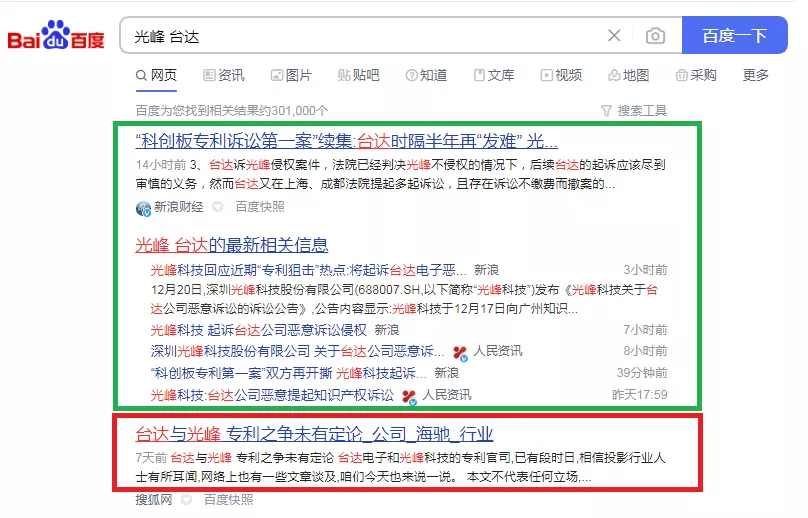Open 光峰 台达的最新相关信息 heading
808x518 pixels.
click(232, 245)
